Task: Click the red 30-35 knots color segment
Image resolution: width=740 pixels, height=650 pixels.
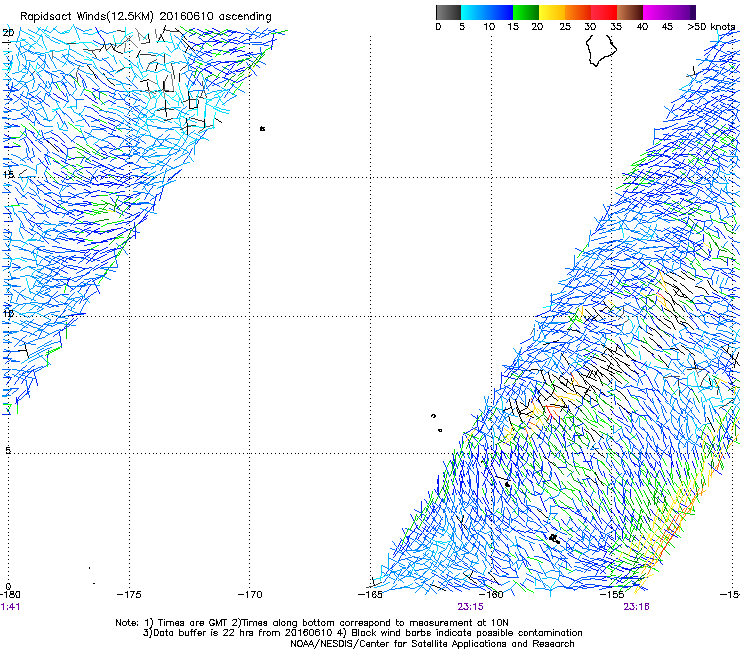Action: coord(604,12)
